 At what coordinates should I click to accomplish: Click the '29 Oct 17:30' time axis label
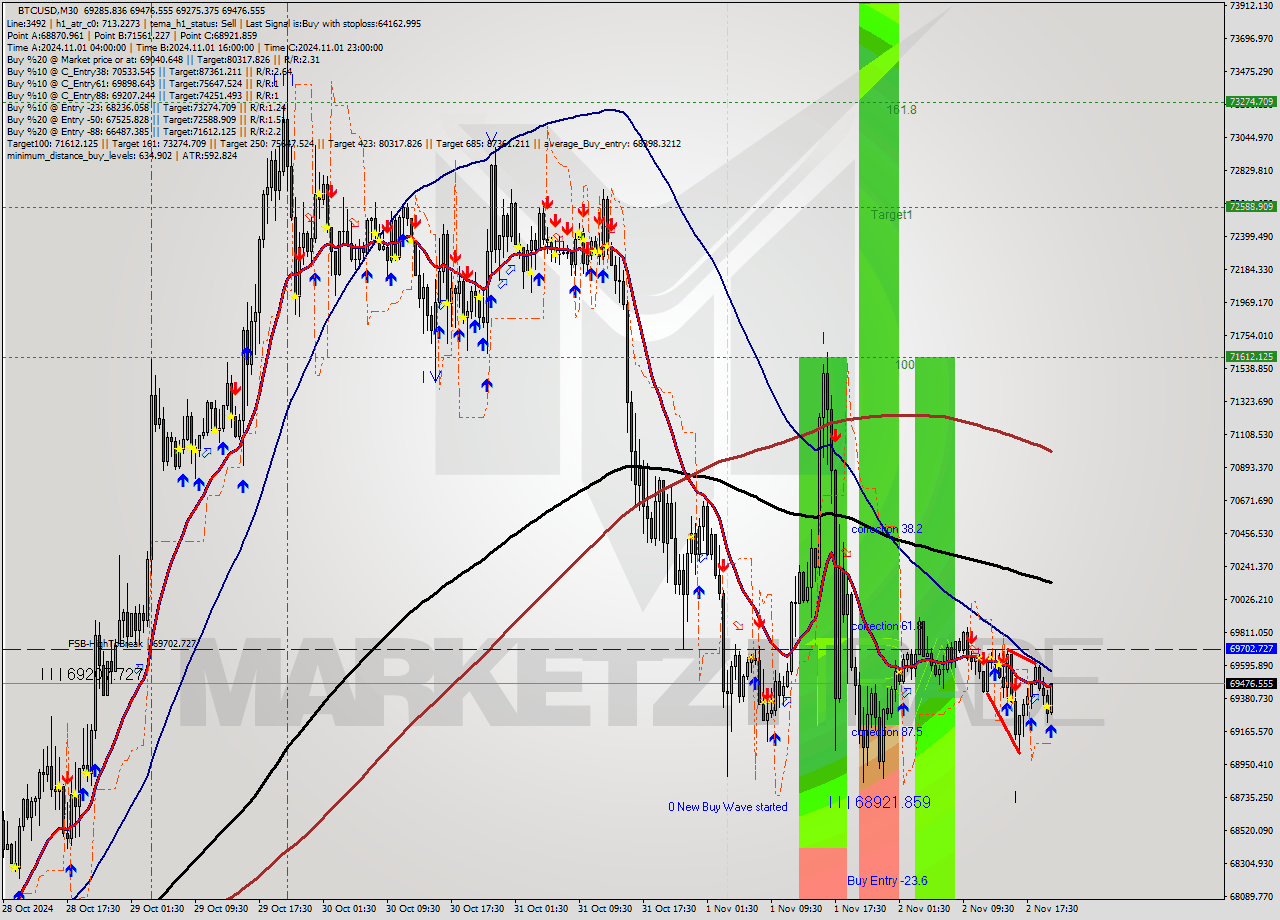(x=286, y=909)
